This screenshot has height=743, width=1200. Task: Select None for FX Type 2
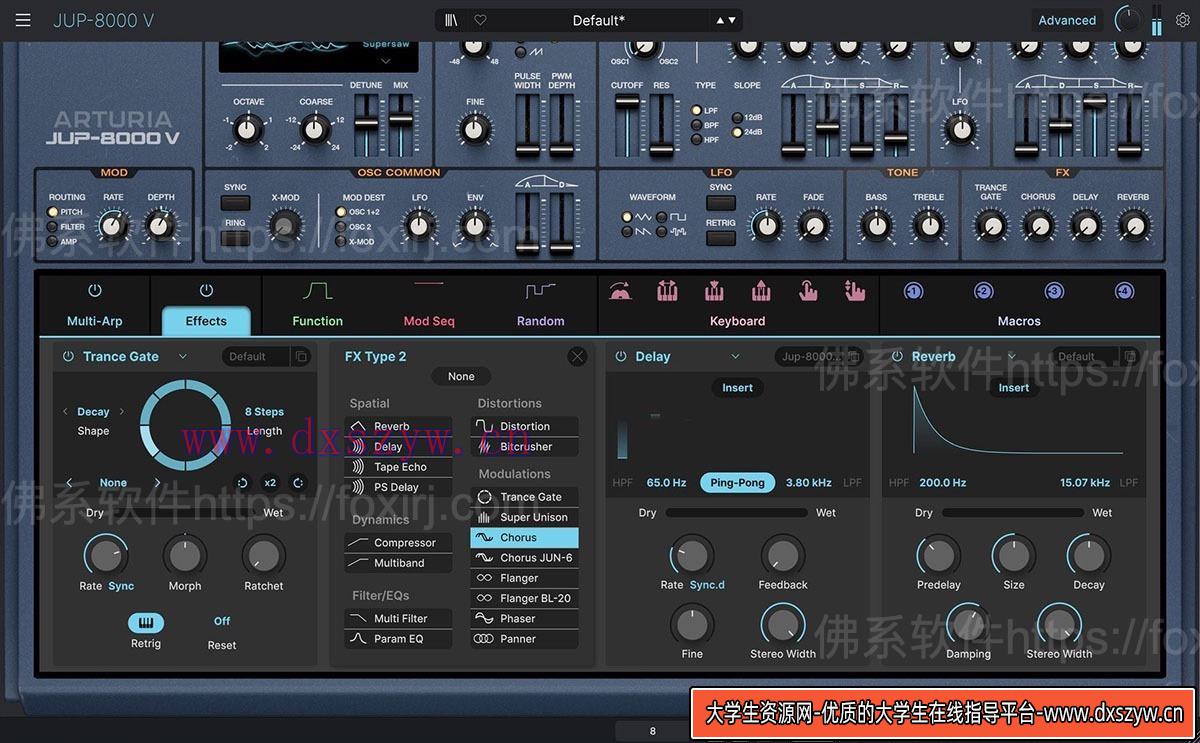pyautogui.click(x=461, y=376)
